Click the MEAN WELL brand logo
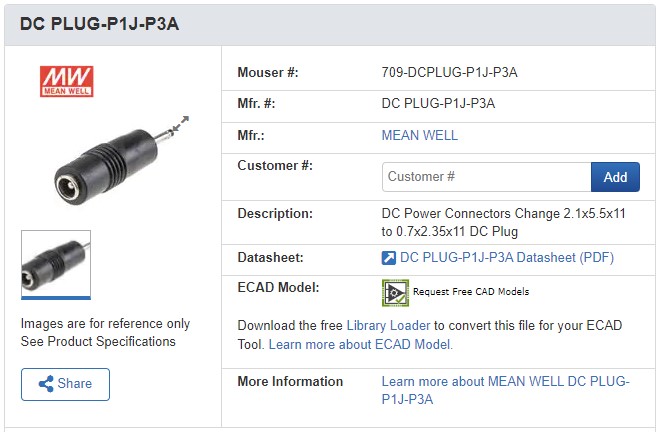Screen dimensions: 663x432 click(65, 81)
